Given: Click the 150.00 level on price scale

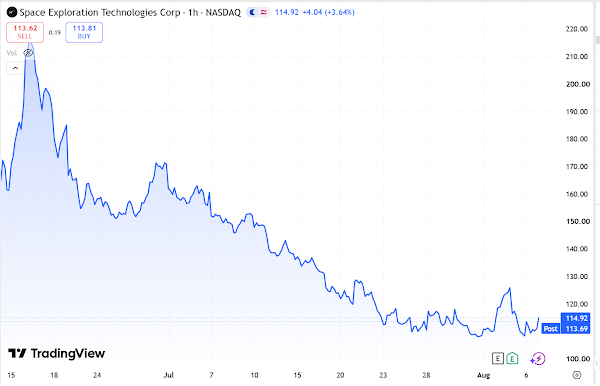Looking at the screenshot, I should (x=577, y=222).
